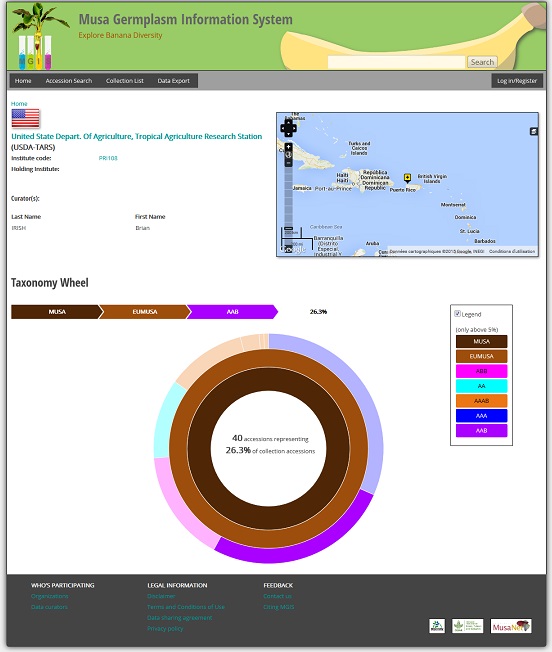
Task: Click the Search button in header
Action: tap(482, 62)
